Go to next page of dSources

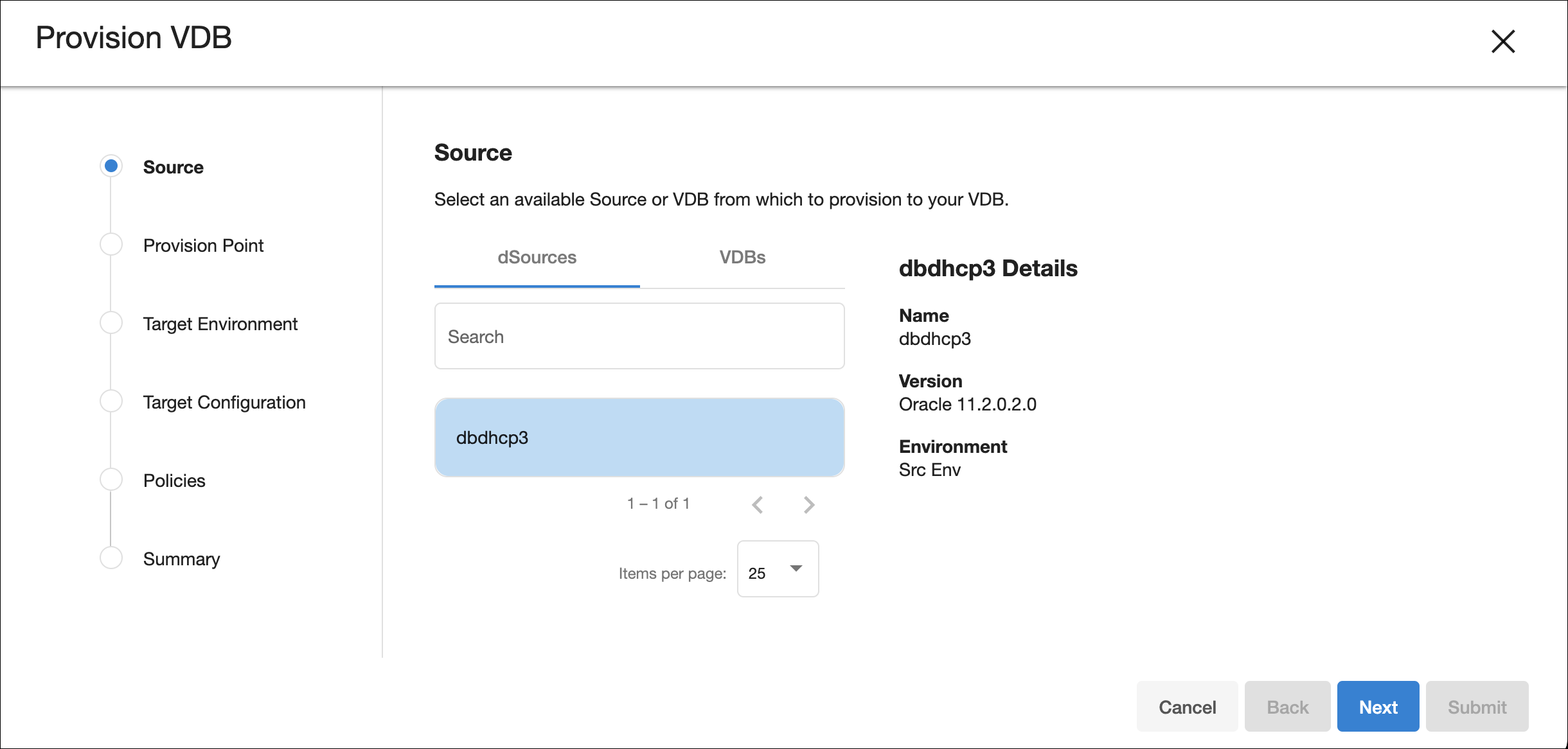click(809, 505)
